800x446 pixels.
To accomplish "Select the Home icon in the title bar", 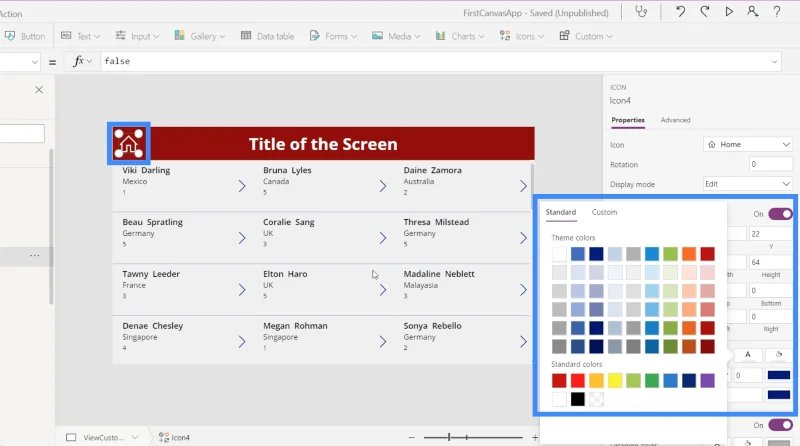I will (x=129, y=143).
